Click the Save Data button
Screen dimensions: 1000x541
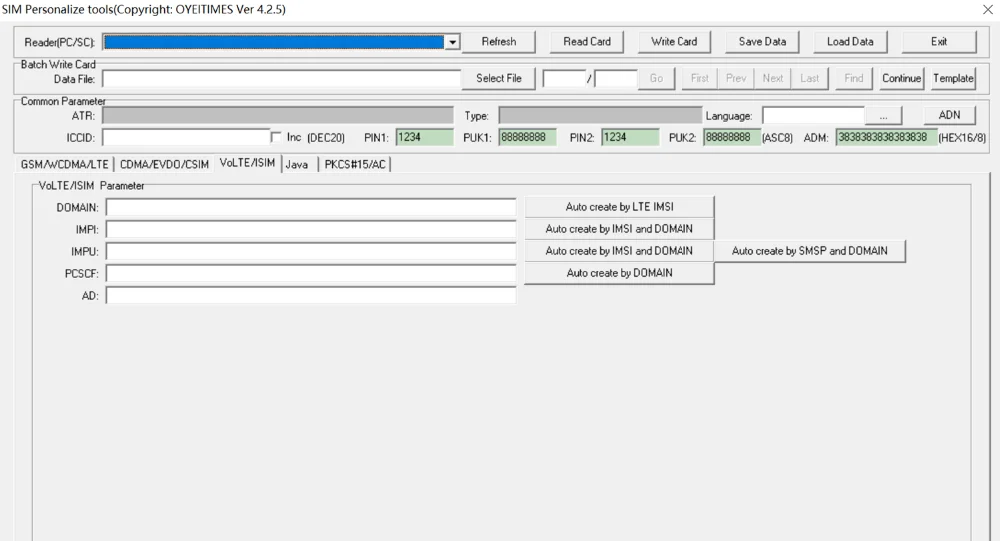(762, 41)
